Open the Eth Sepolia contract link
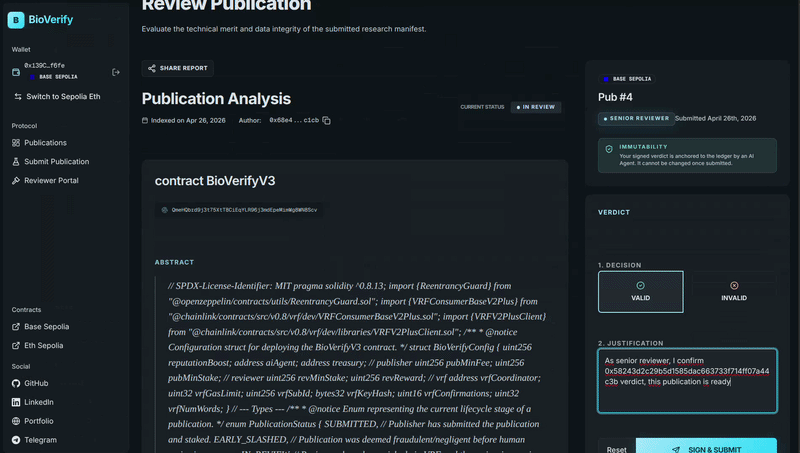The image size is (800, 453). click(x=44, y=345)
